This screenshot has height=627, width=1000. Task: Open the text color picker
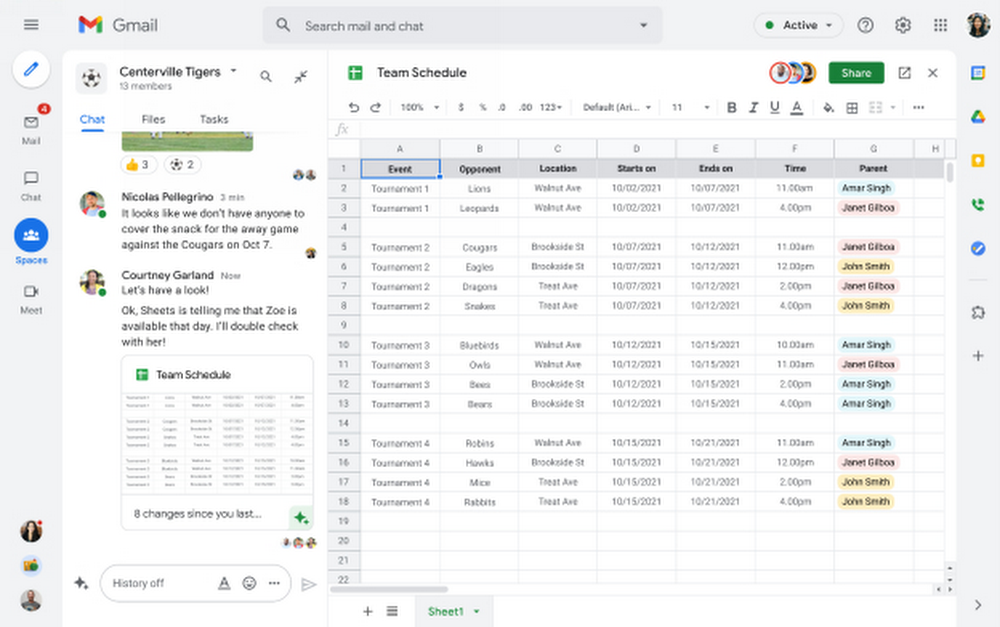pyautogui.click(x=797, y=107)
